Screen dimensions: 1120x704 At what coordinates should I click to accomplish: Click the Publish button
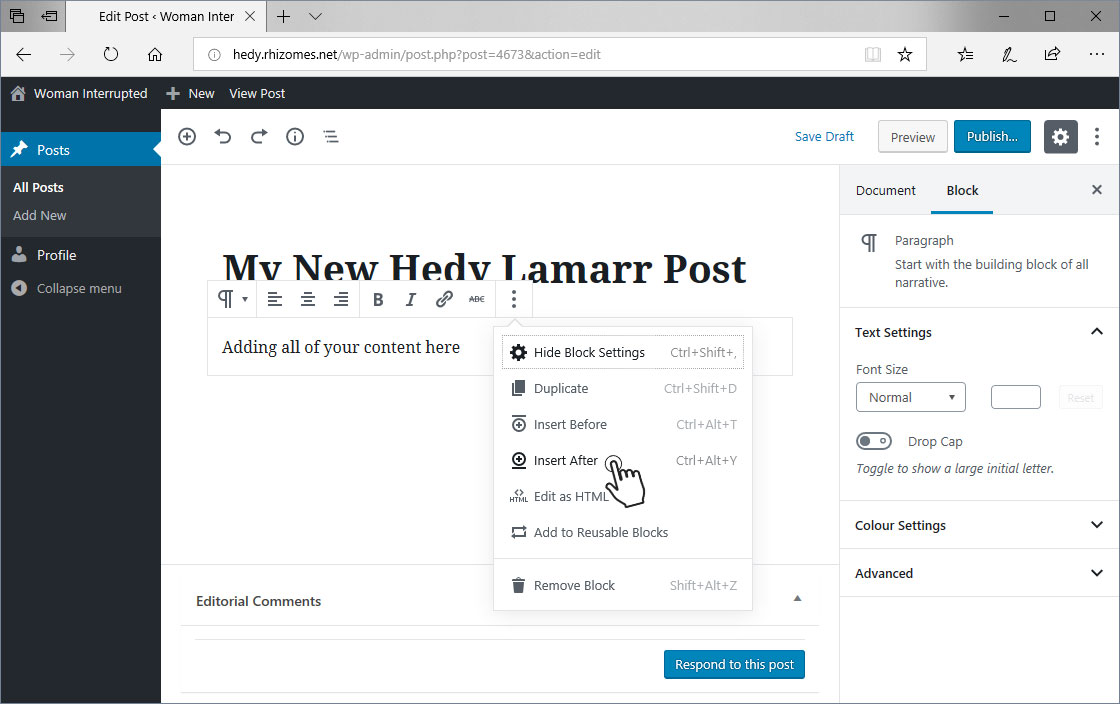coord(992,136)
